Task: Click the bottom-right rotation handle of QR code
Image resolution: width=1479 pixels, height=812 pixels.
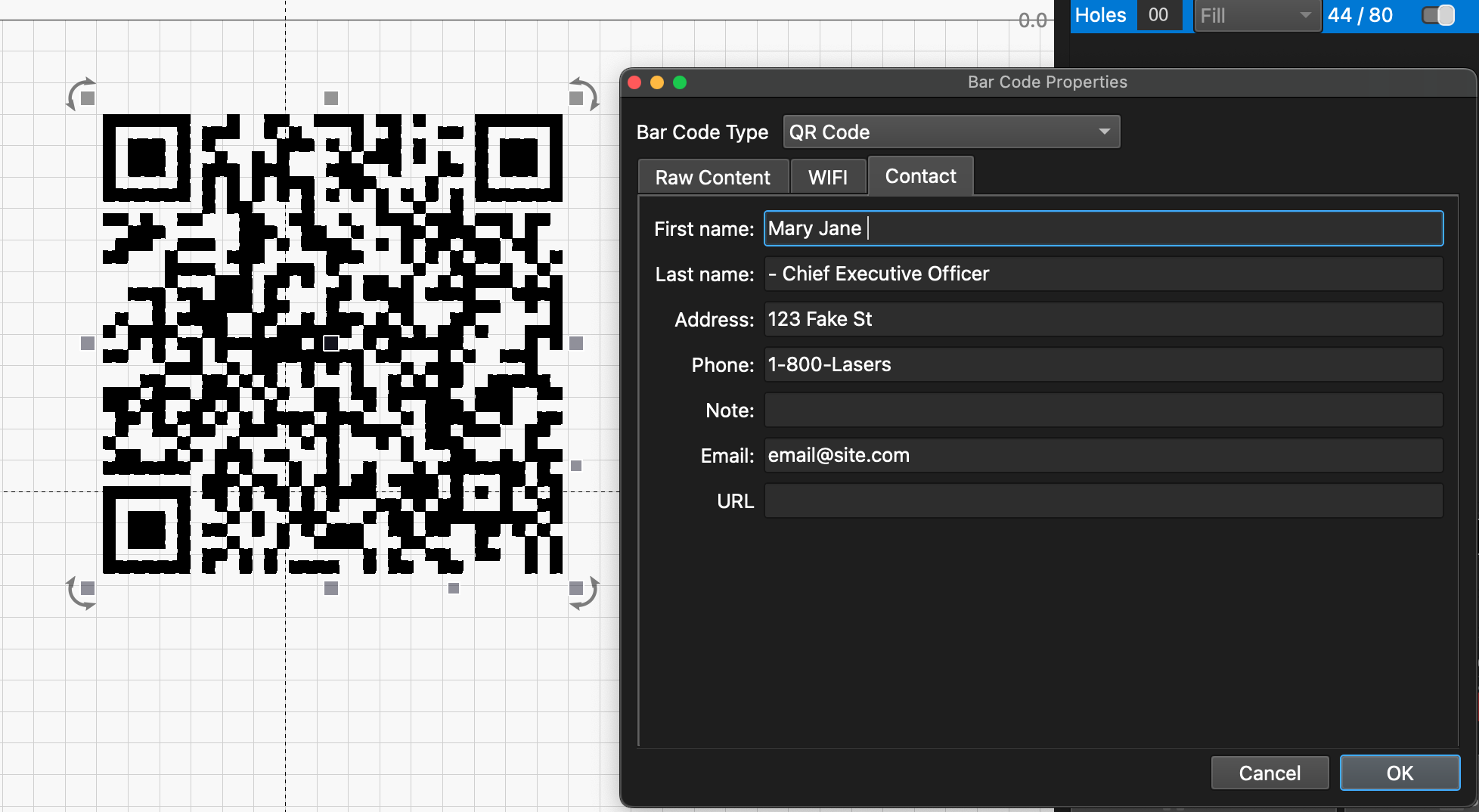Action: 584,593
